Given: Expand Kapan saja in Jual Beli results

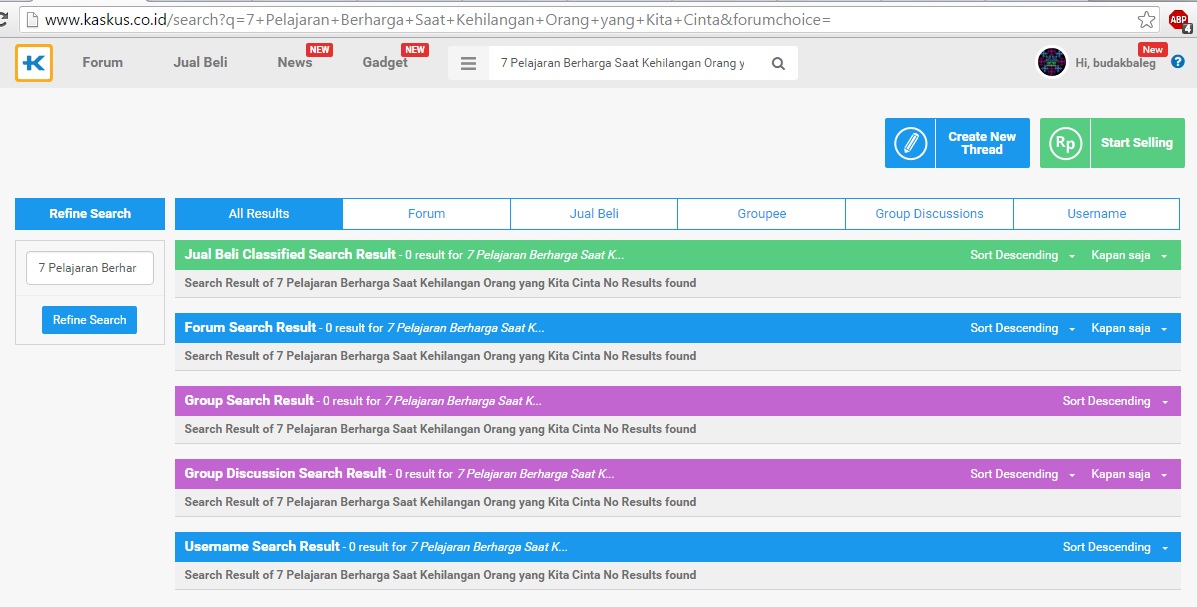Looking at the screenshot, I should click(1129, 255).
